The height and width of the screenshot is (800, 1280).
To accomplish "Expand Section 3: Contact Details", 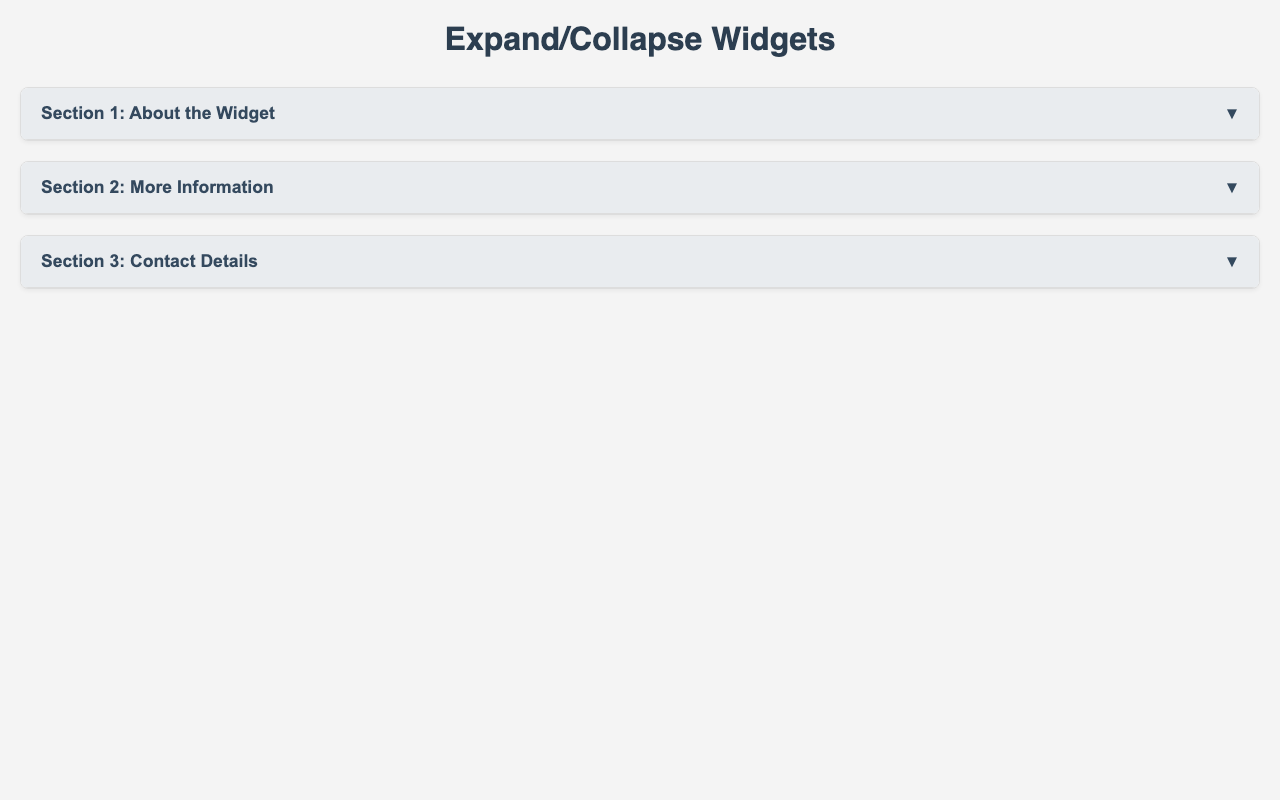I will [x=640, y=262].
